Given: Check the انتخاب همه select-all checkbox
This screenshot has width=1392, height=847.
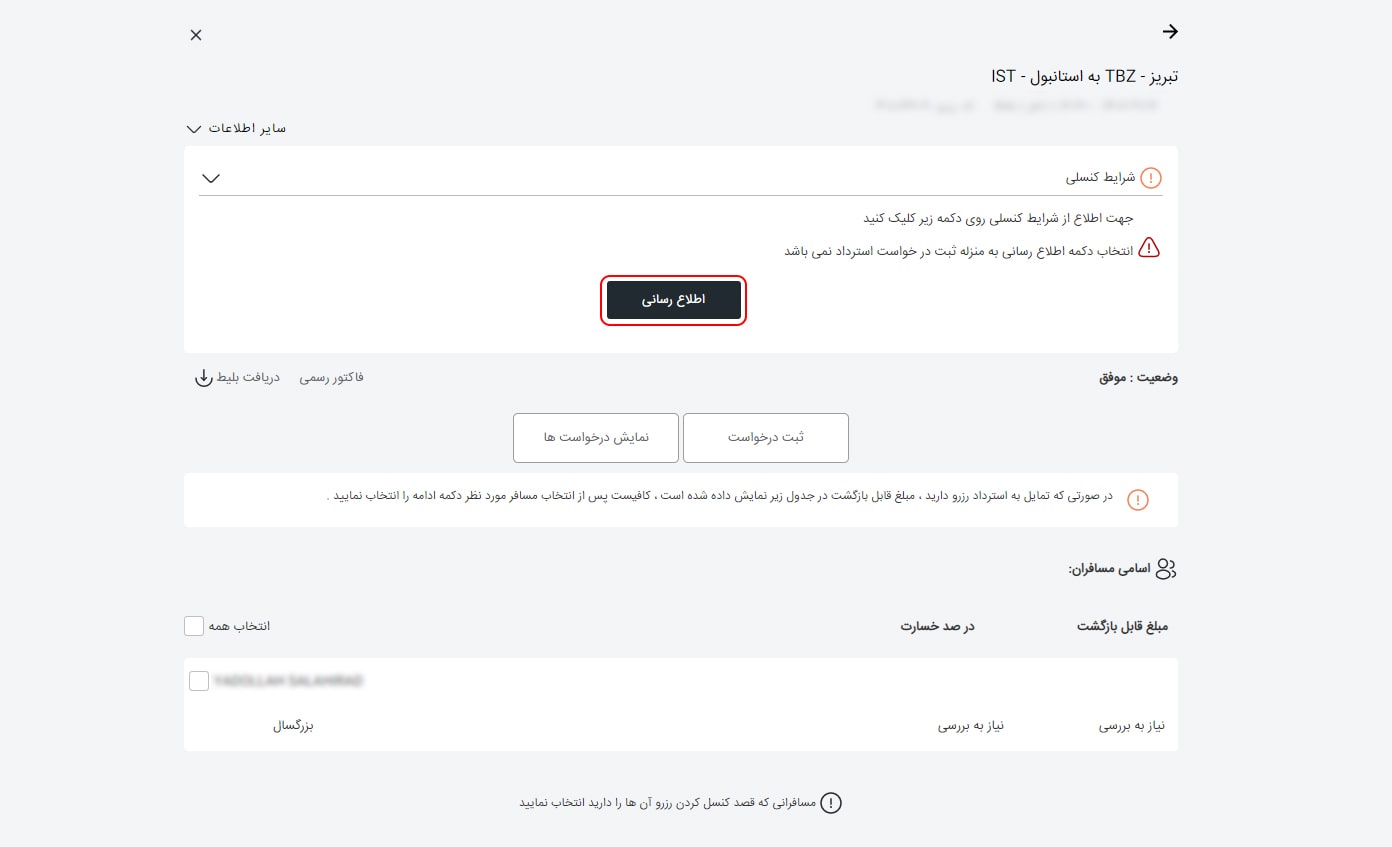Looking at the screenshot, I should pos(194,625).
